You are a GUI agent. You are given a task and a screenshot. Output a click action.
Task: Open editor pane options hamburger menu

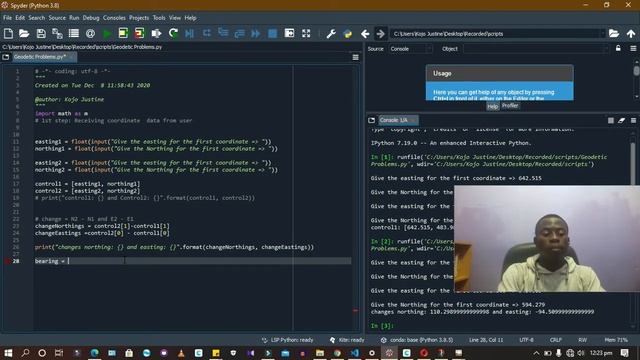(x=356, y=58)
